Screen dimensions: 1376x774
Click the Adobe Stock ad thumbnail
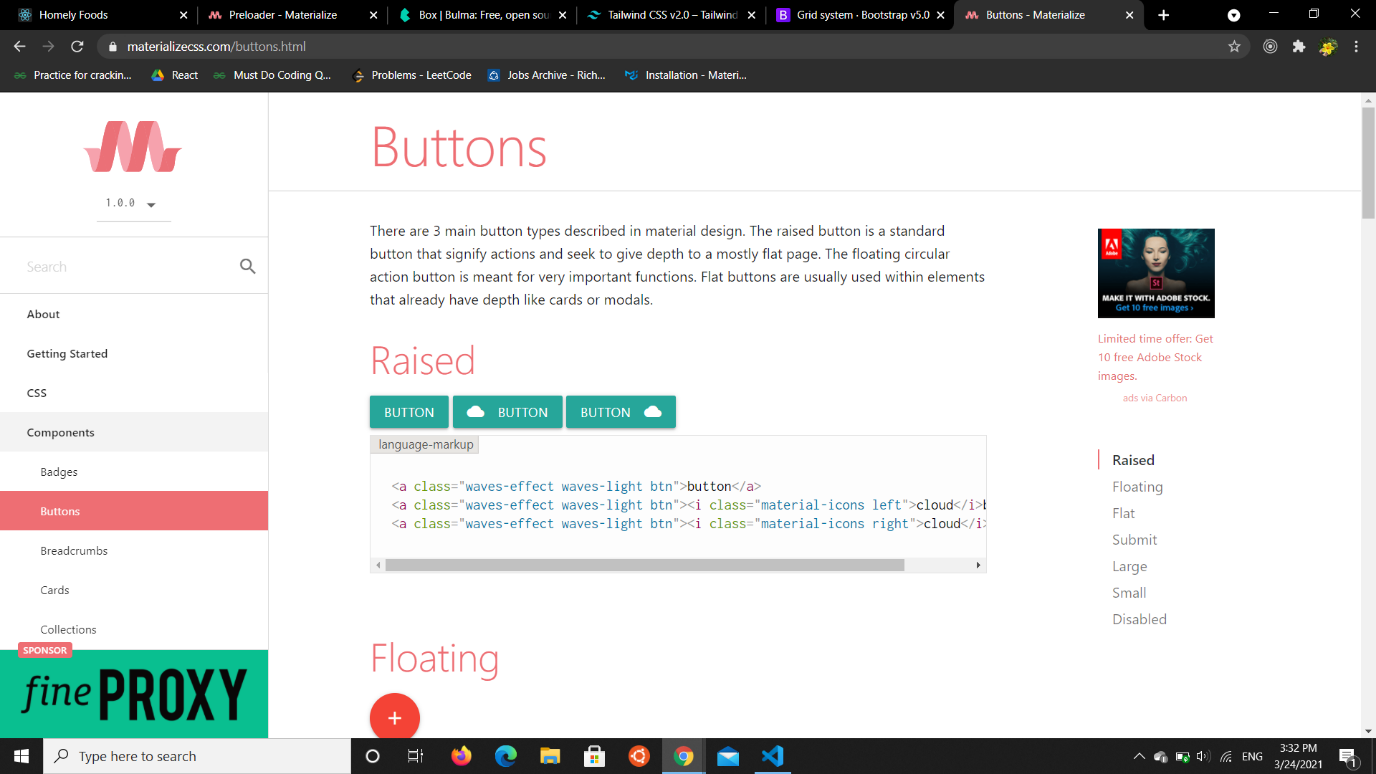tap(1156, 273)
